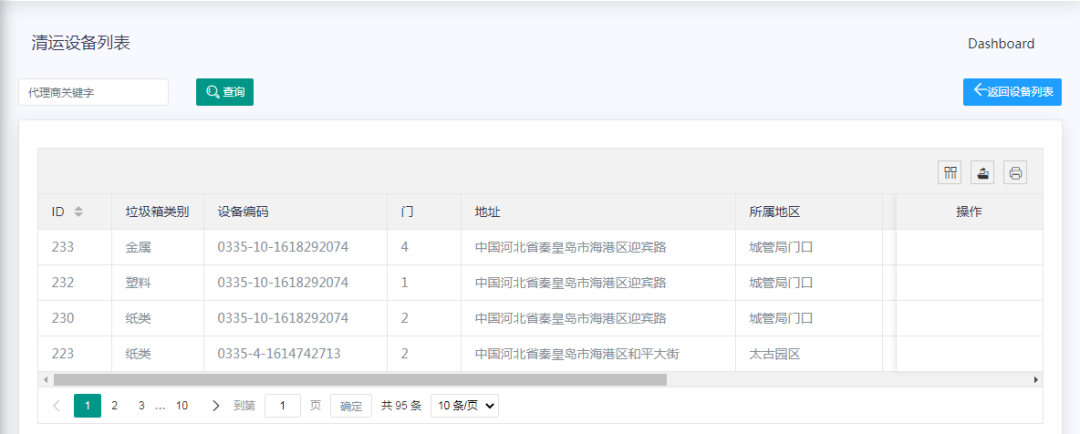Viewport: 1080px width, 434px height.
Task: Select the ID cell 233
Action: (x=74, y=247)
